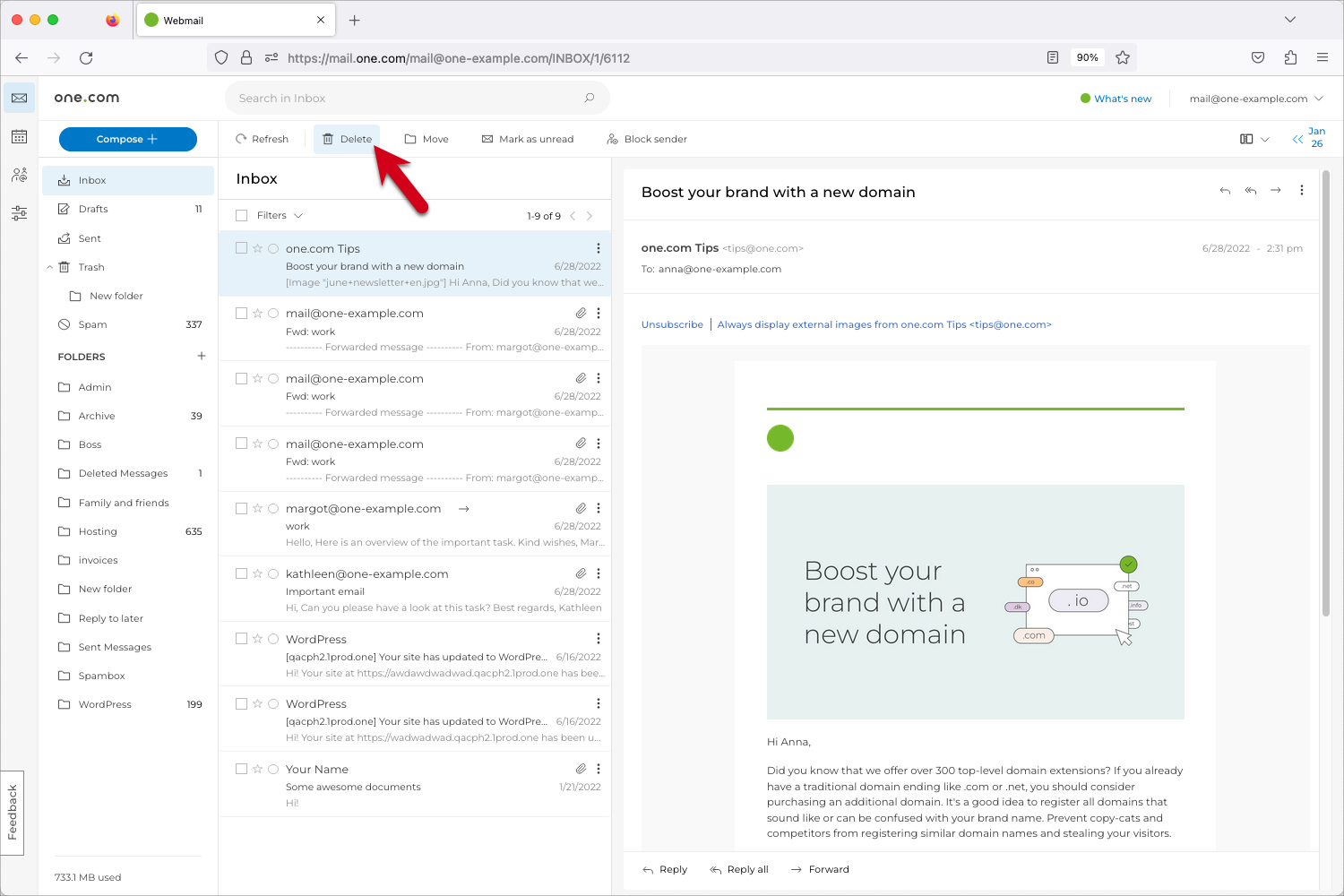Select the checkbox for Your Name email
1344x896 pixels.
point(241,769)
